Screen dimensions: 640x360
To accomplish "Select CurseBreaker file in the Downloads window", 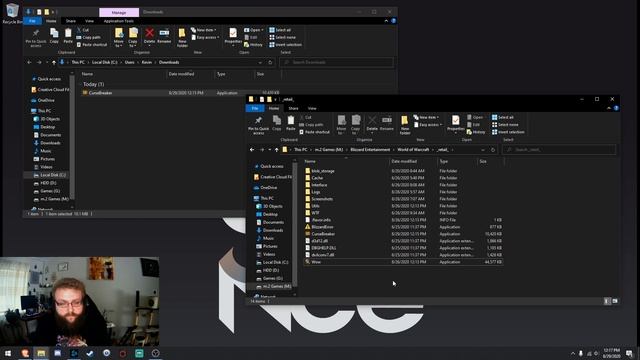I will click(x=180, y=93).
